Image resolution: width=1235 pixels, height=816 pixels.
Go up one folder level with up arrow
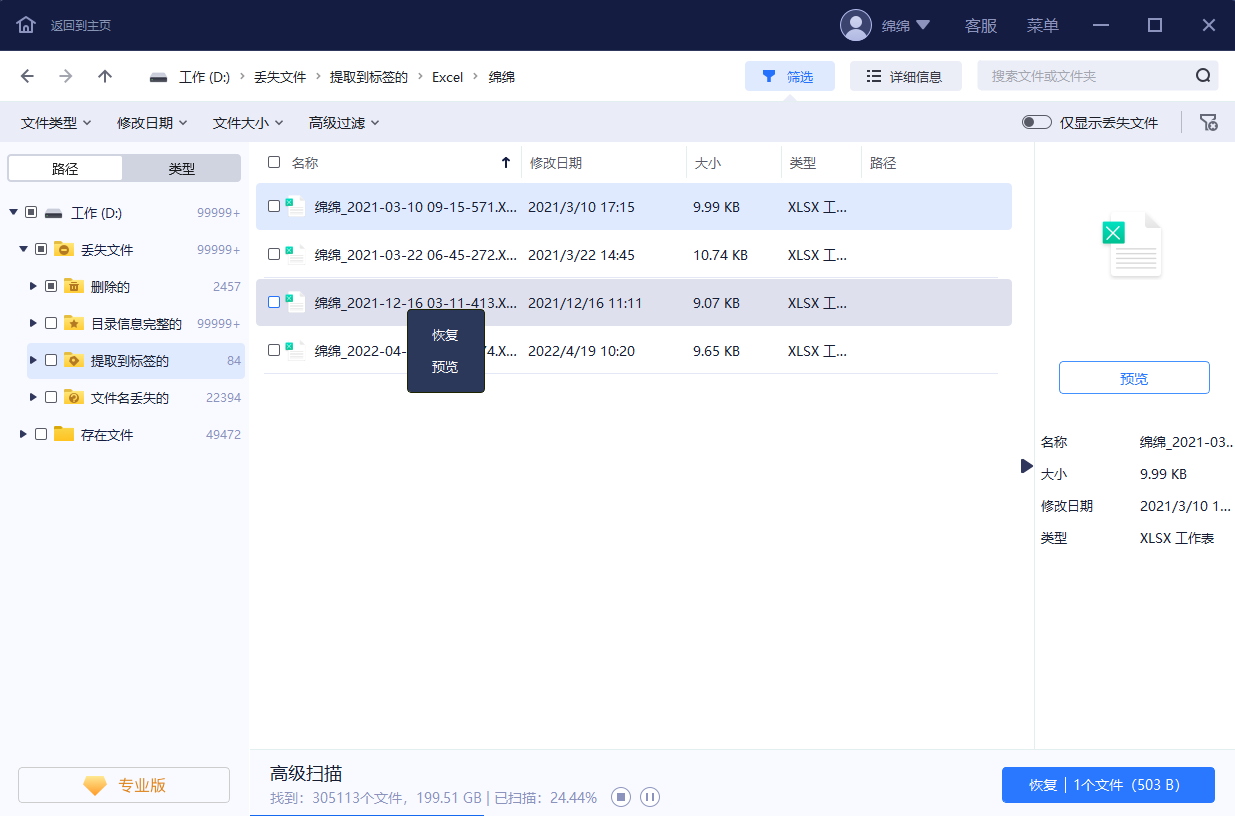tap(105, 76)
